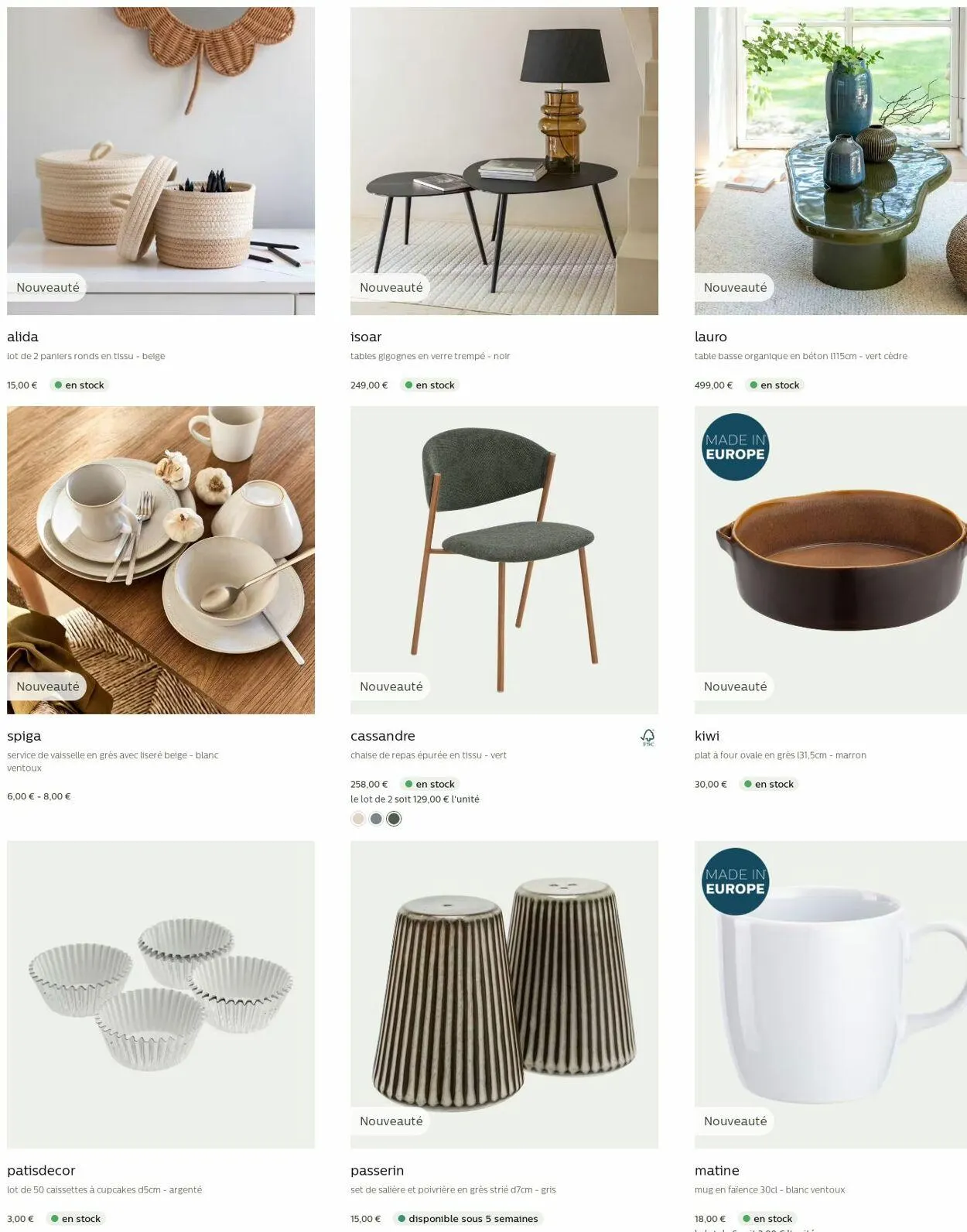Viewport: 967px width, 1232px height.
Task: View the lauro coffee table image
Action: (831, 161)
